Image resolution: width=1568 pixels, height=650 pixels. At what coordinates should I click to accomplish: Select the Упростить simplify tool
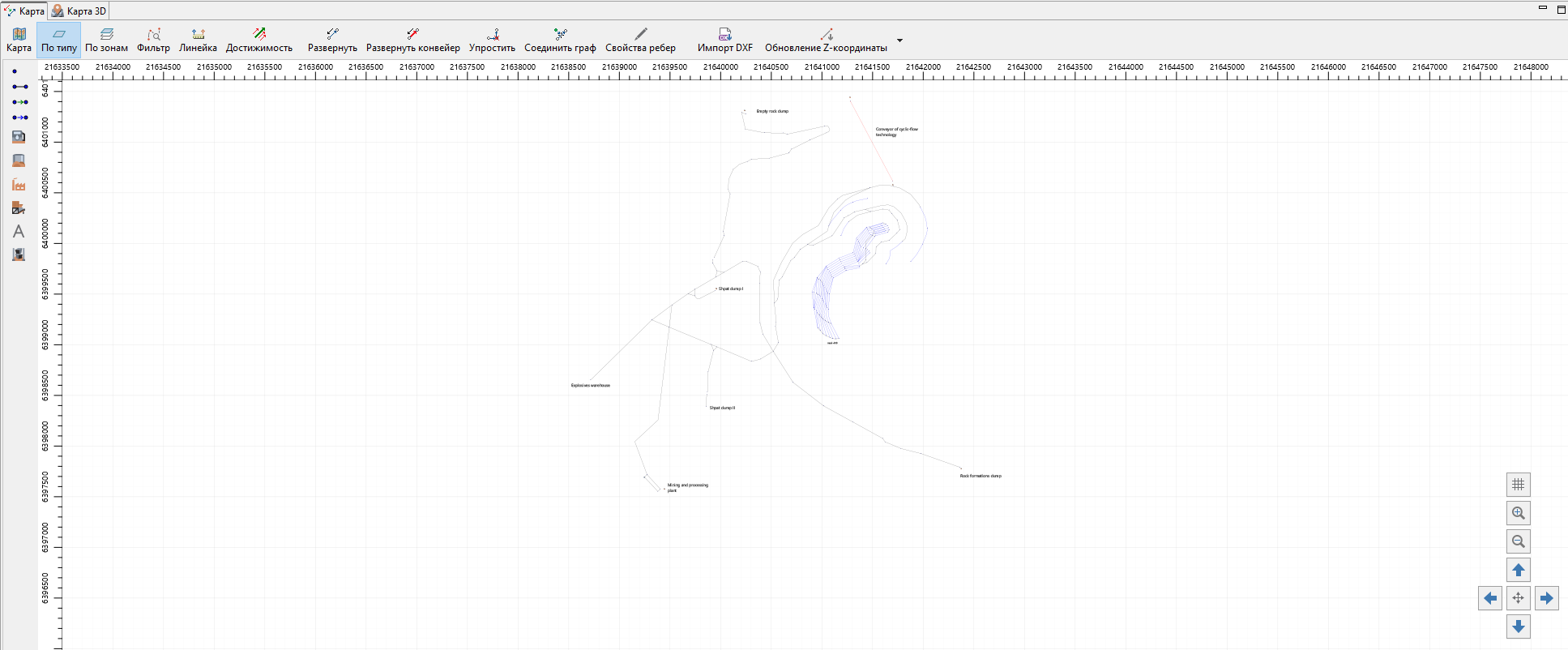tap(492, 40)
